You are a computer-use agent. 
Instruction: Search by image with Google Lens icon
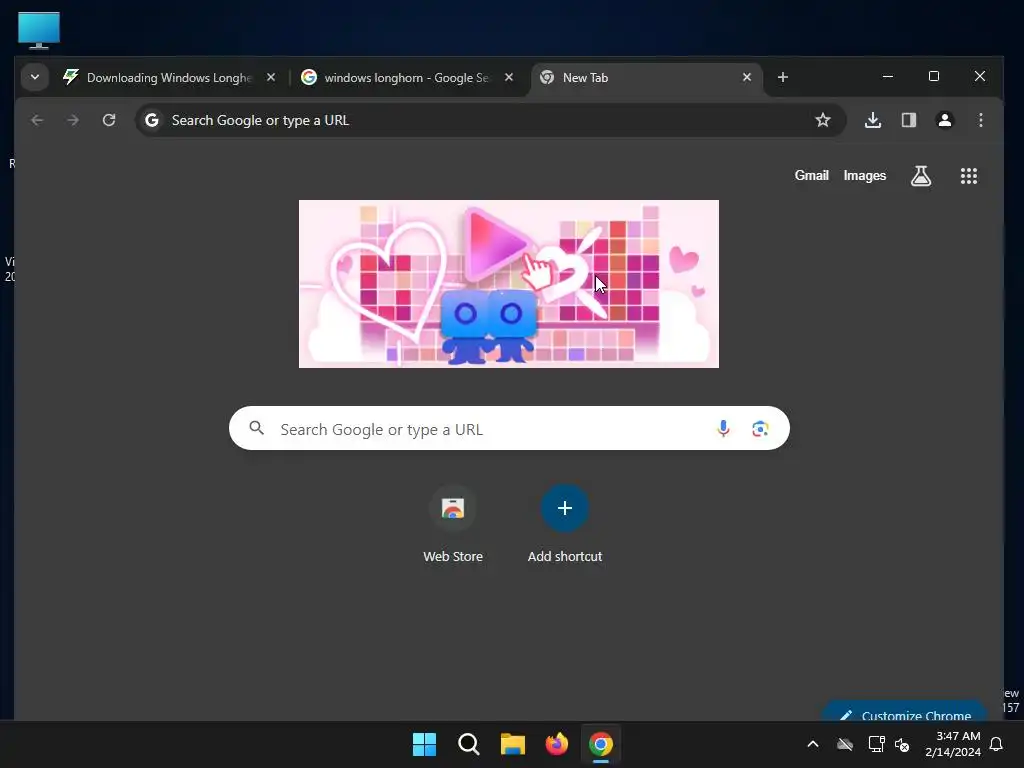click(760, 428)
